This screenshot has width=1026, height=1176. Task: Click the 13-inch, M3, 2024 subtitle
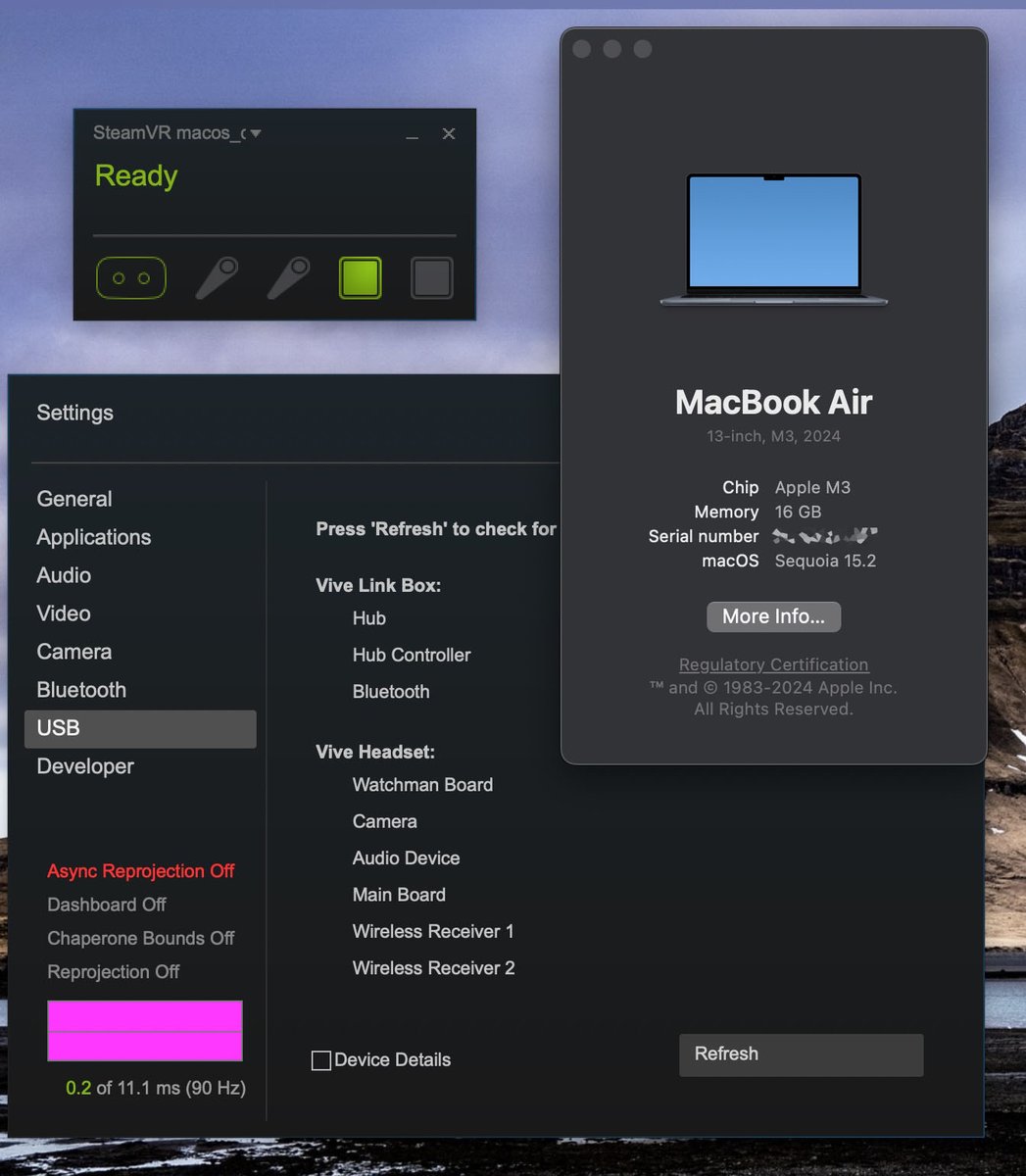[x=773, y=436]
